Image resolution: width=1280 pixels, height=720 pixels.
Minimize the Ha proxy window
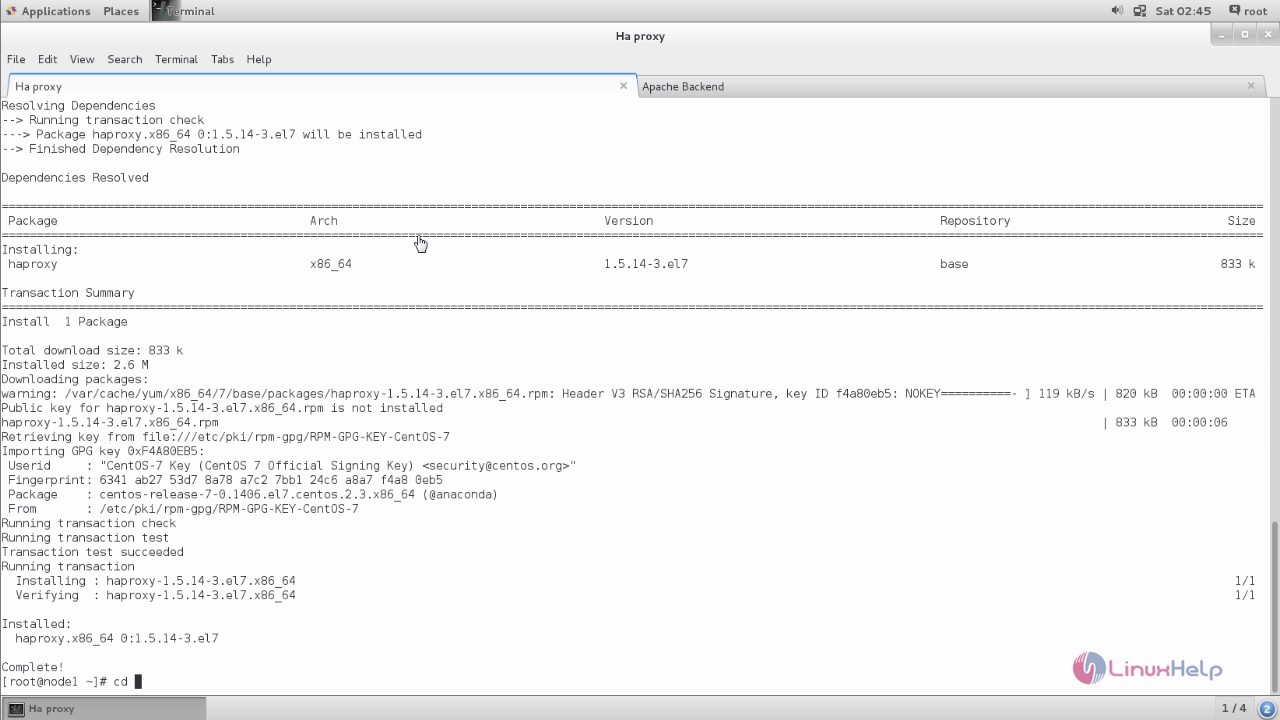point(1223,35)
